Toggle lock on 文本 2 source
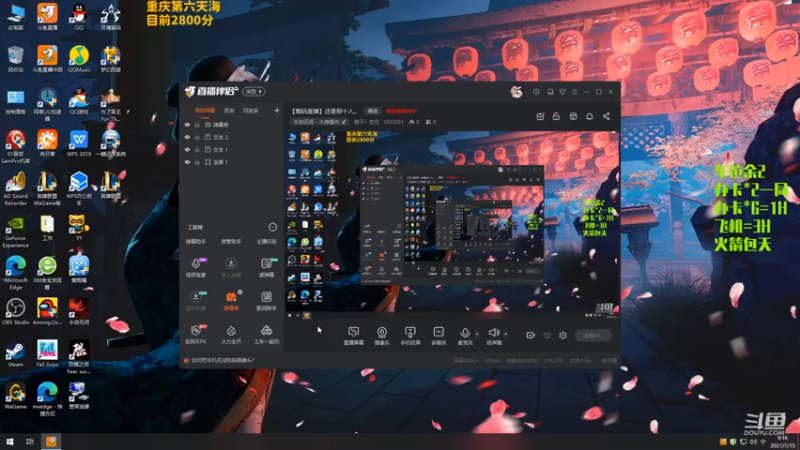The image size is (800, 450). pos(197,137)
